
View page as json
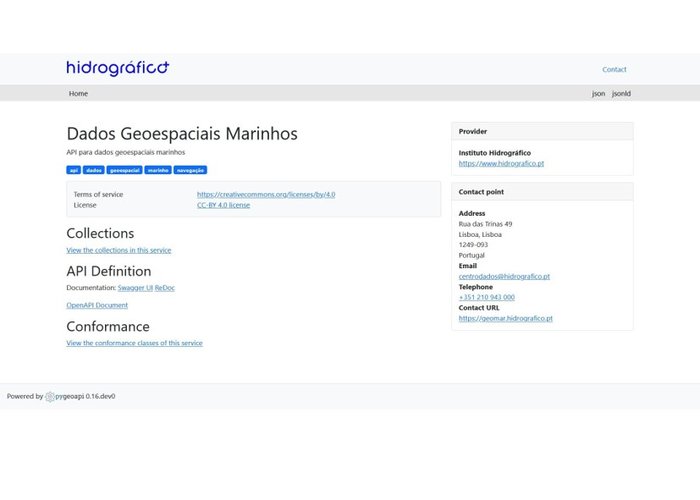pos(598,93)
